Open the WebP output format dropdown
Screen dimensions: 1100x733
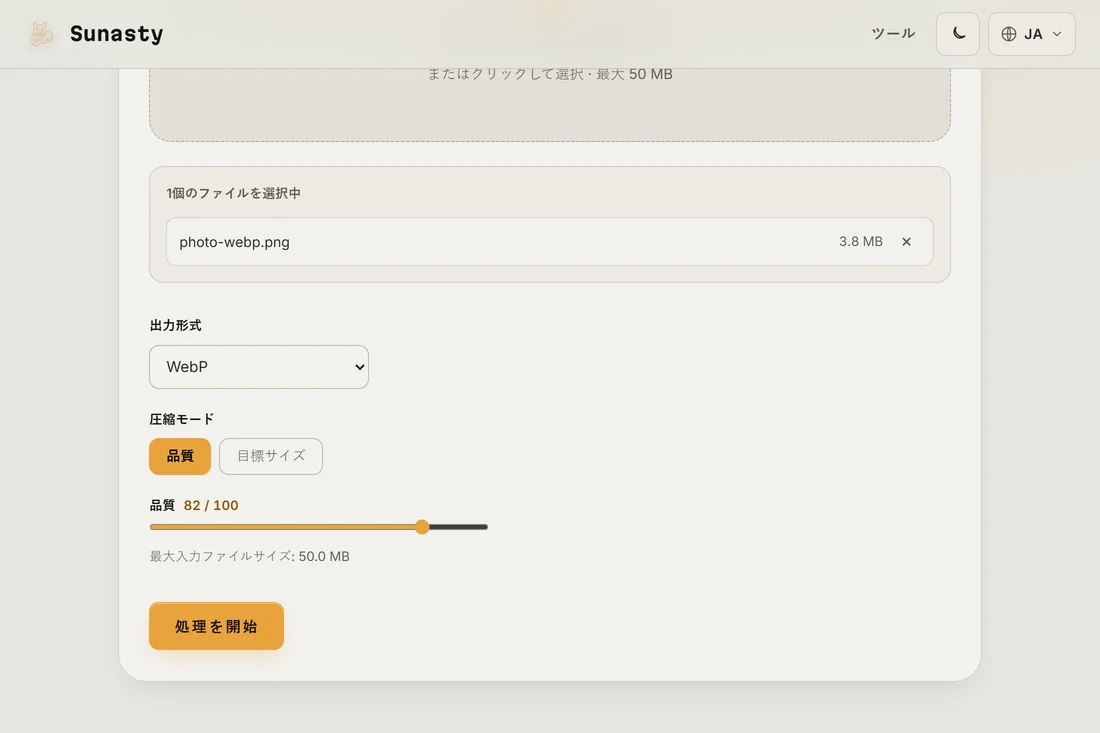coord(259,367)
